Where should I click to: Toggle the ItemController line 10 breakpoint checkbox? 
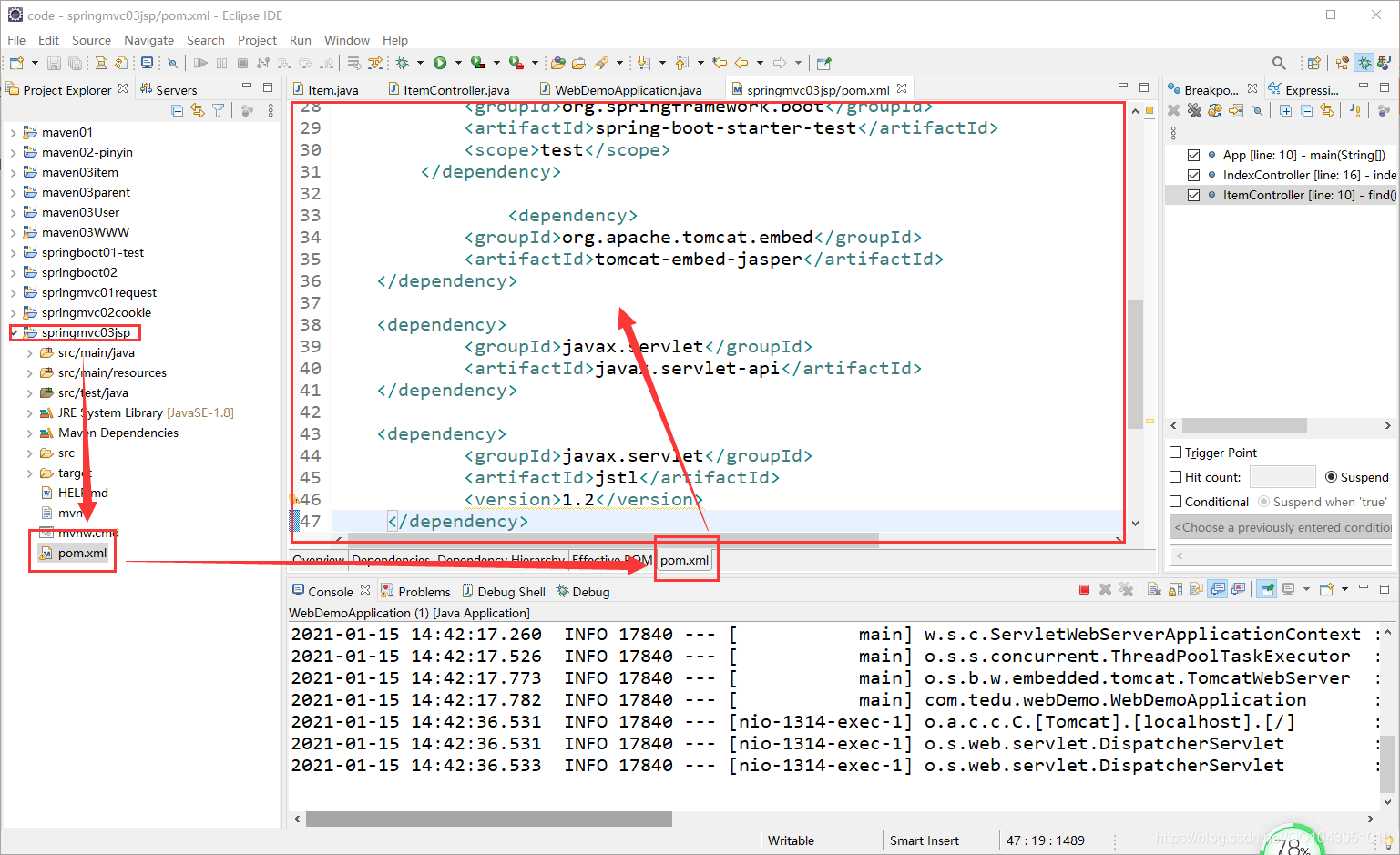tap(1193, 195)
